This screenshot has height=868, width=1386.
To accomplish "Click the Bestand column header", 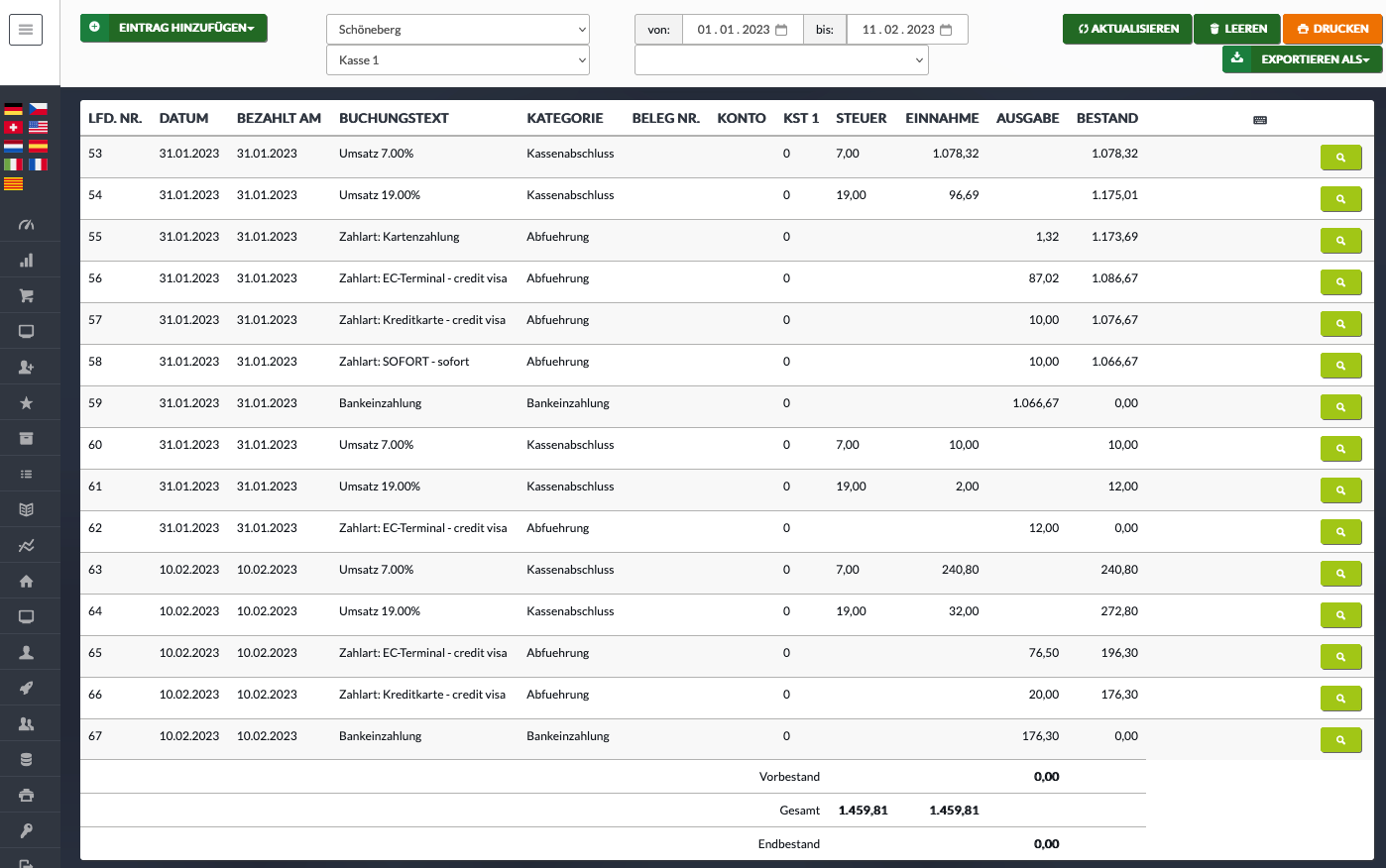I will (1107, 118).
